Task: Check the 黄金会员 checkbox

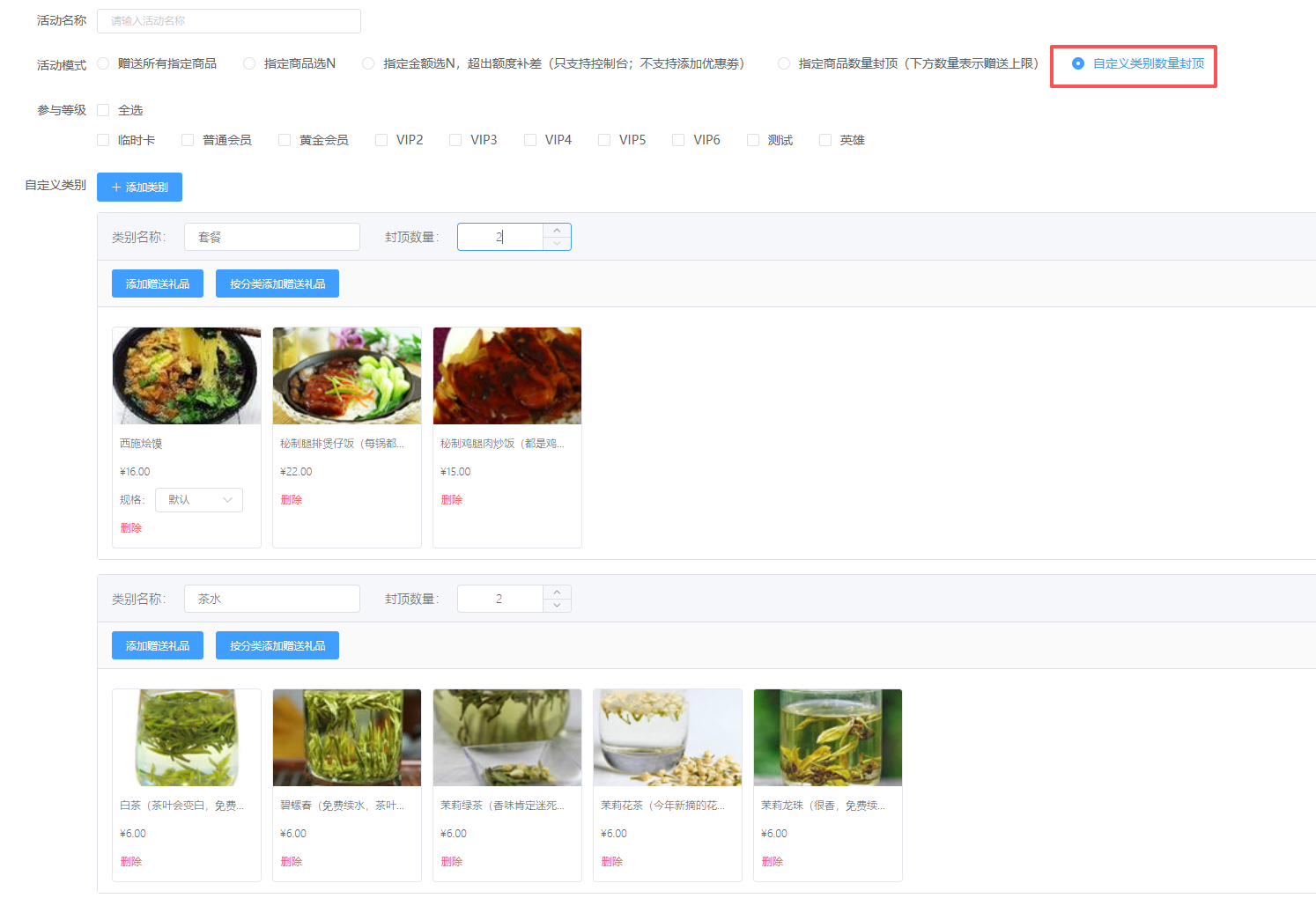Action: [x=285, y=140]
